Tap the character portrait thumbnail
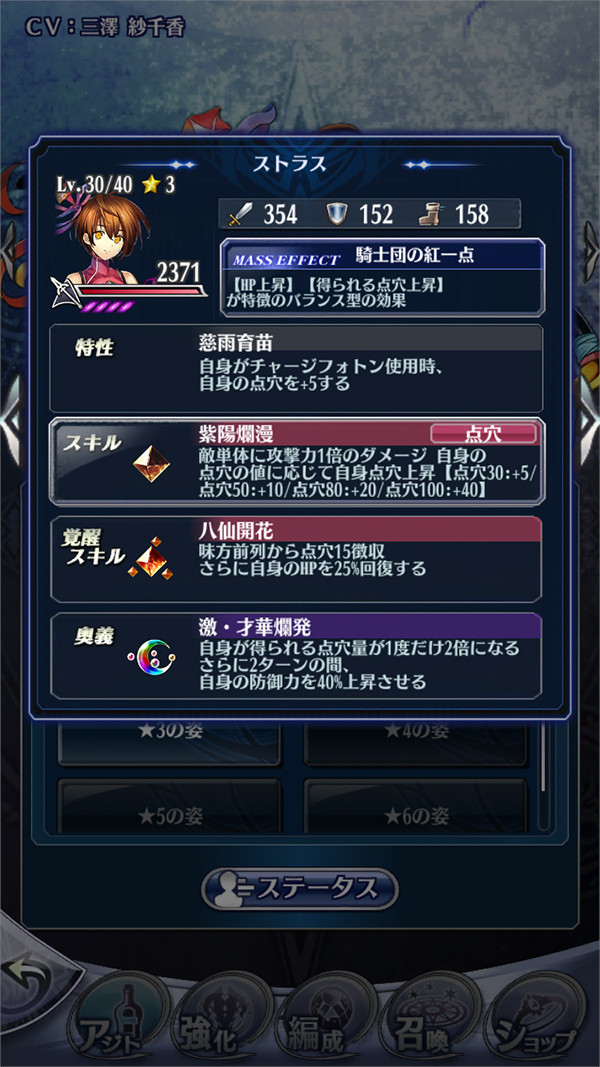600x1067 pixels. [114, 236]
